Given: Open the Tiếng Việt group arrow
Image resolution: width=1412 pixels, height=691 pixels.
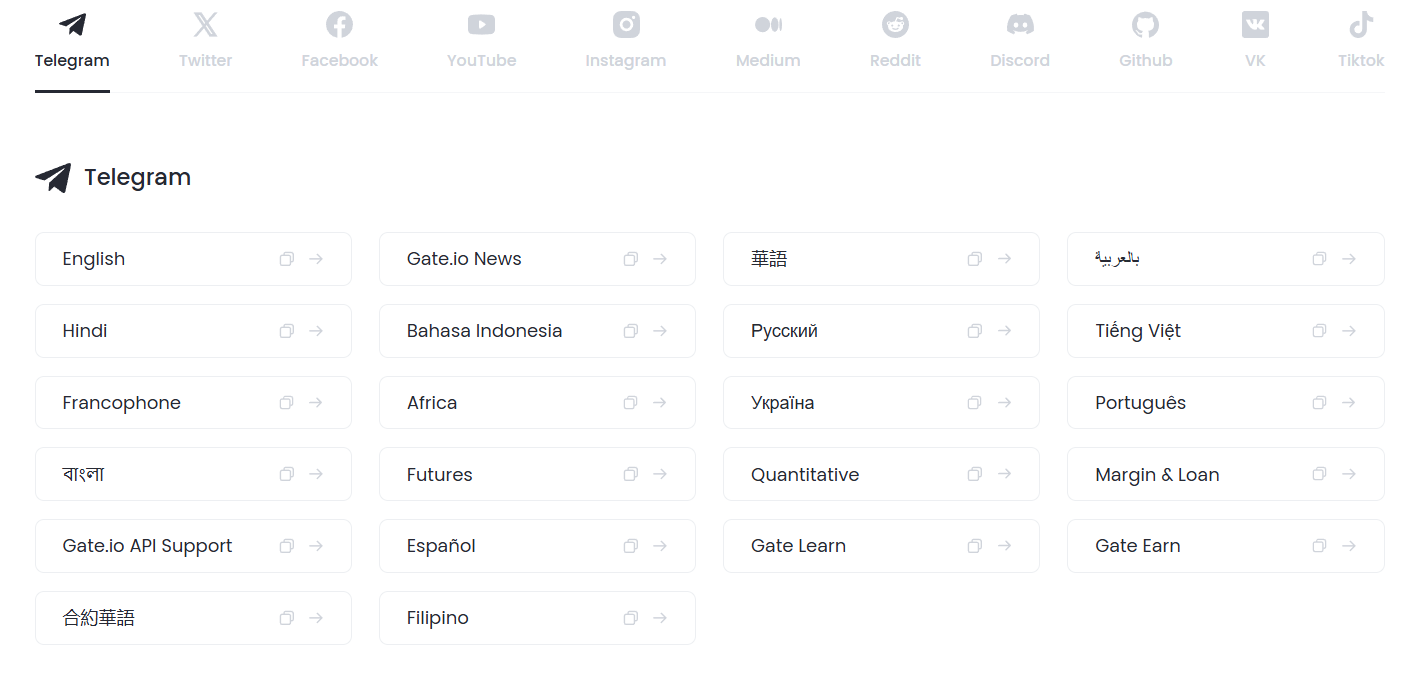Looking at the screenshot, I should (x=1349, y=331).
